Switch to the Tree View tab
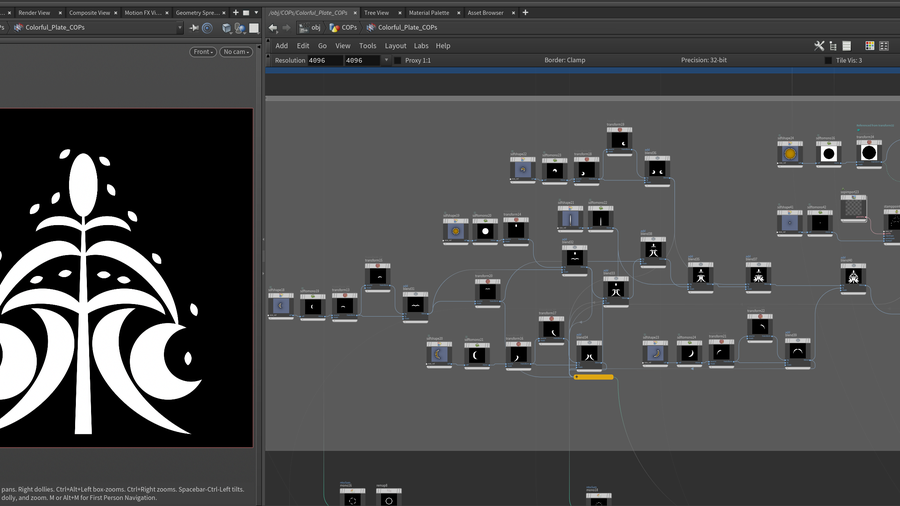This screenshot has height=506, width=900. (x=376, y=13)
